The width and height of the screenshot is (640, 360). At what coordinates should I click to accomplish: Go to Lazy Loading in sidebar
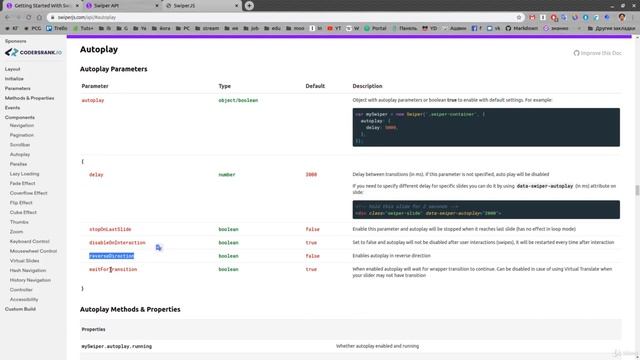point(24,174)
